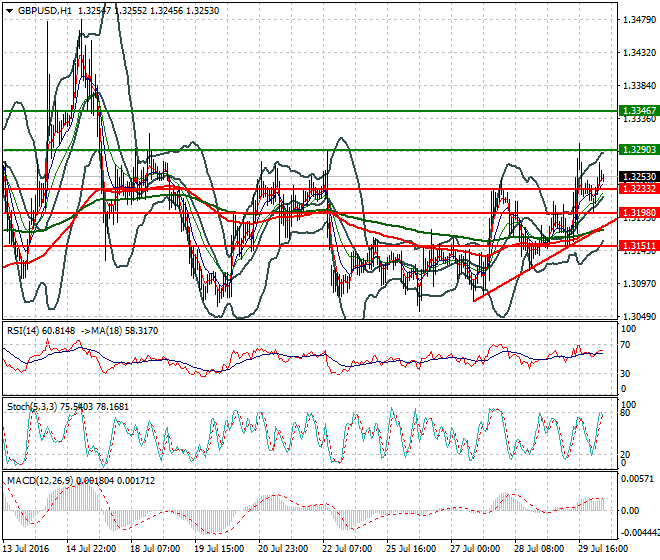The width and height of the screenshot is (660, 560).
Task: Click the arrow beside GBPUSD,H1 title
Action: tap(7, 9)
